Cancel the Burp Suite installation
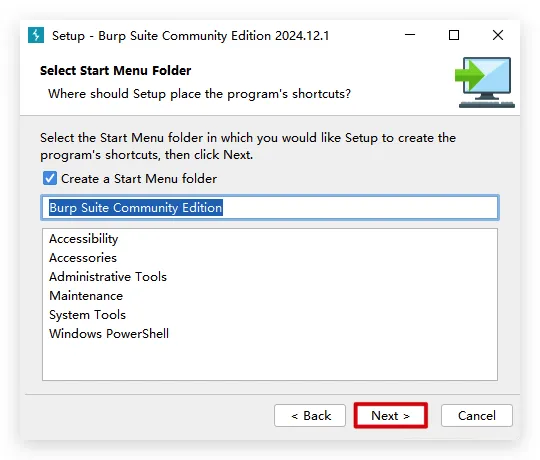Viewport: 540px width, 460px height. click(x=477, y=416)
